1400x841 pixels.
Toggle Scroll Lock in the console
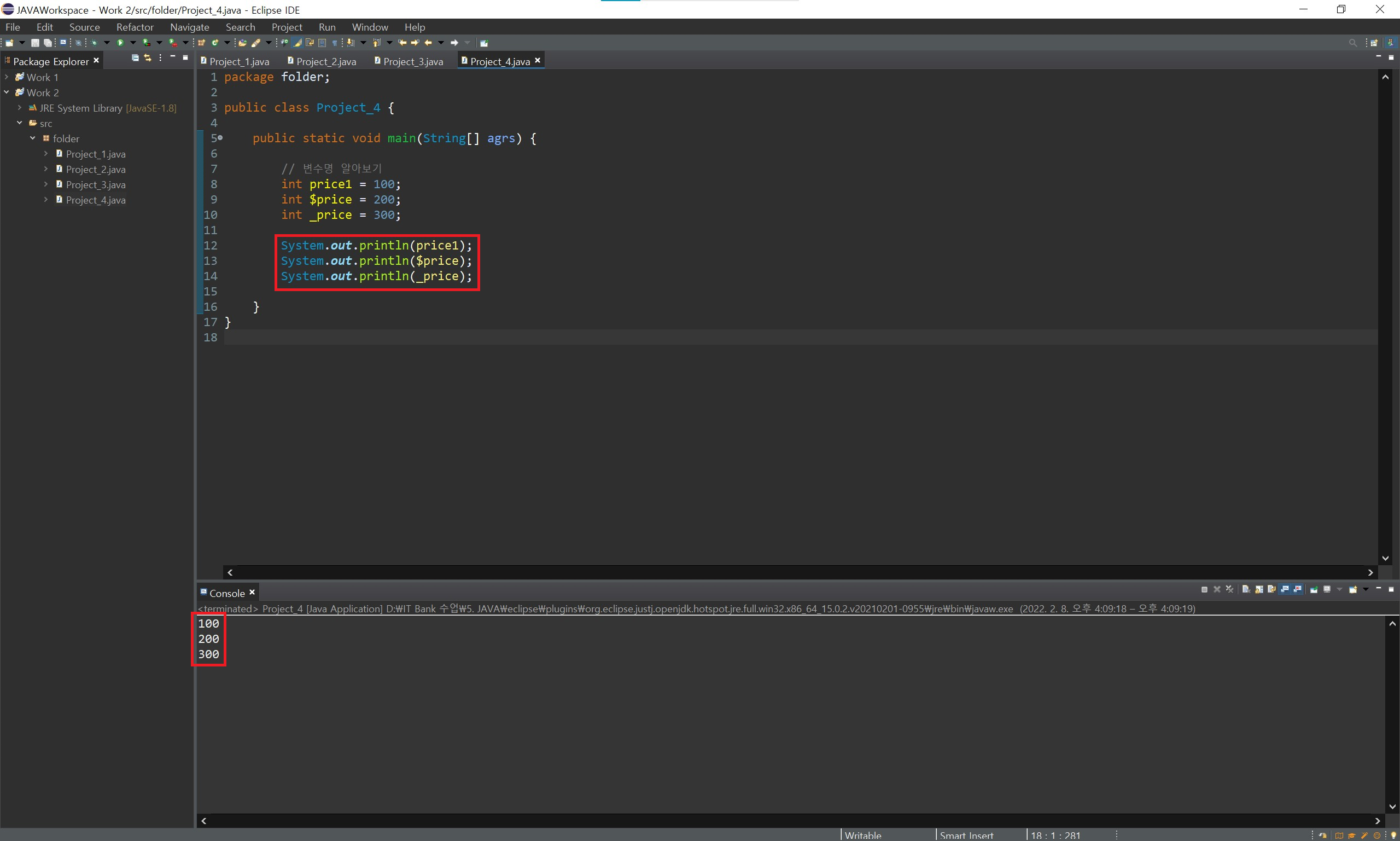click(x=1259, y=589)
